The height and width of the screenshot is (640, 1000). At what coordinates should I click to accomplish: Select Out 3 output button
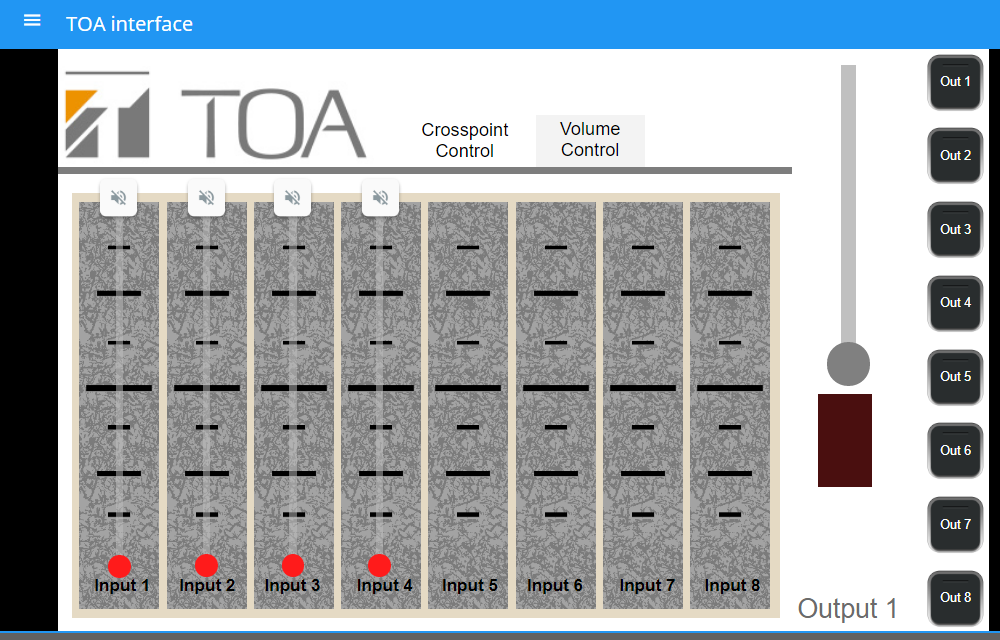pos(955,229)
